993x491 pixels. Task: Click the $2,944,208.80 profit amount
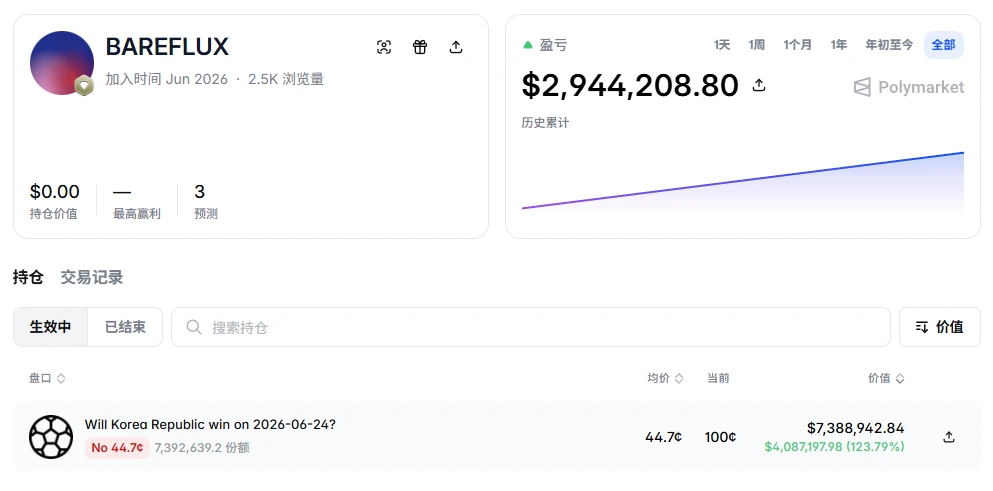630,85
